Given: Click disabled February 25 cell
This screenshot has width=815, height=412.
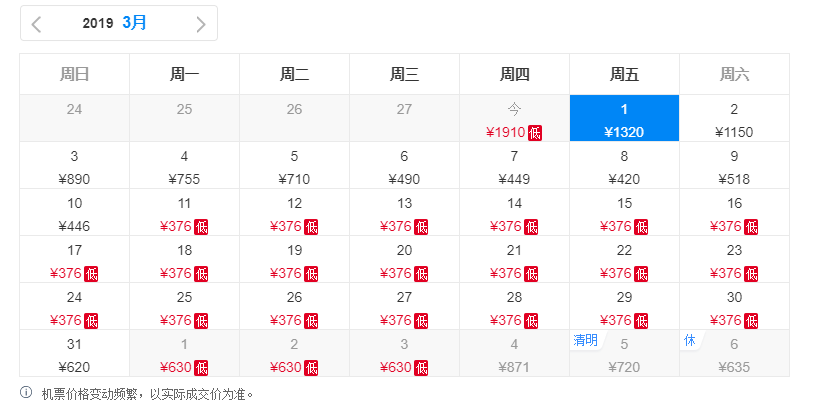Looking at the screenshot, I should click(x=185, y=118).
